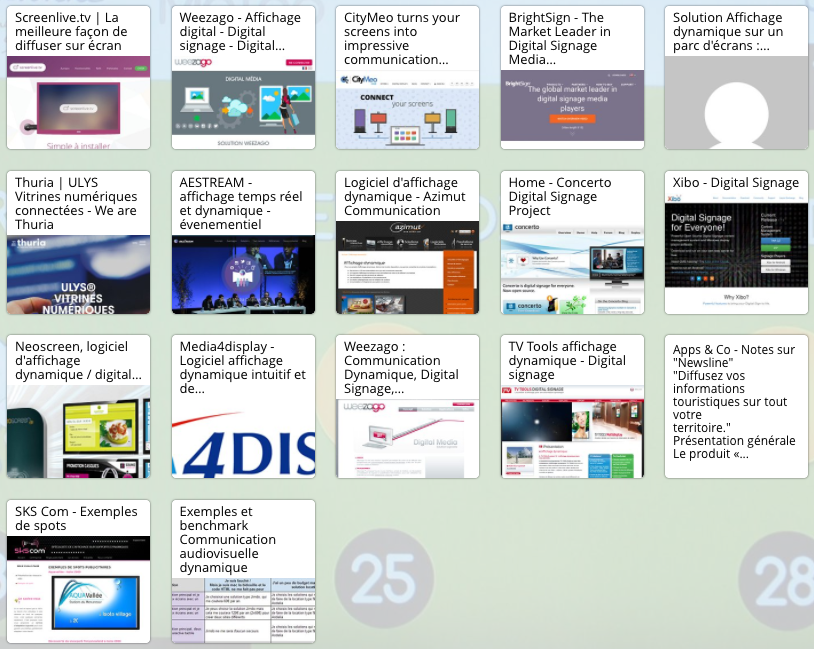Click the Concerto website preview image
Viewport: 814px width, 649px height.
(572, 268)
